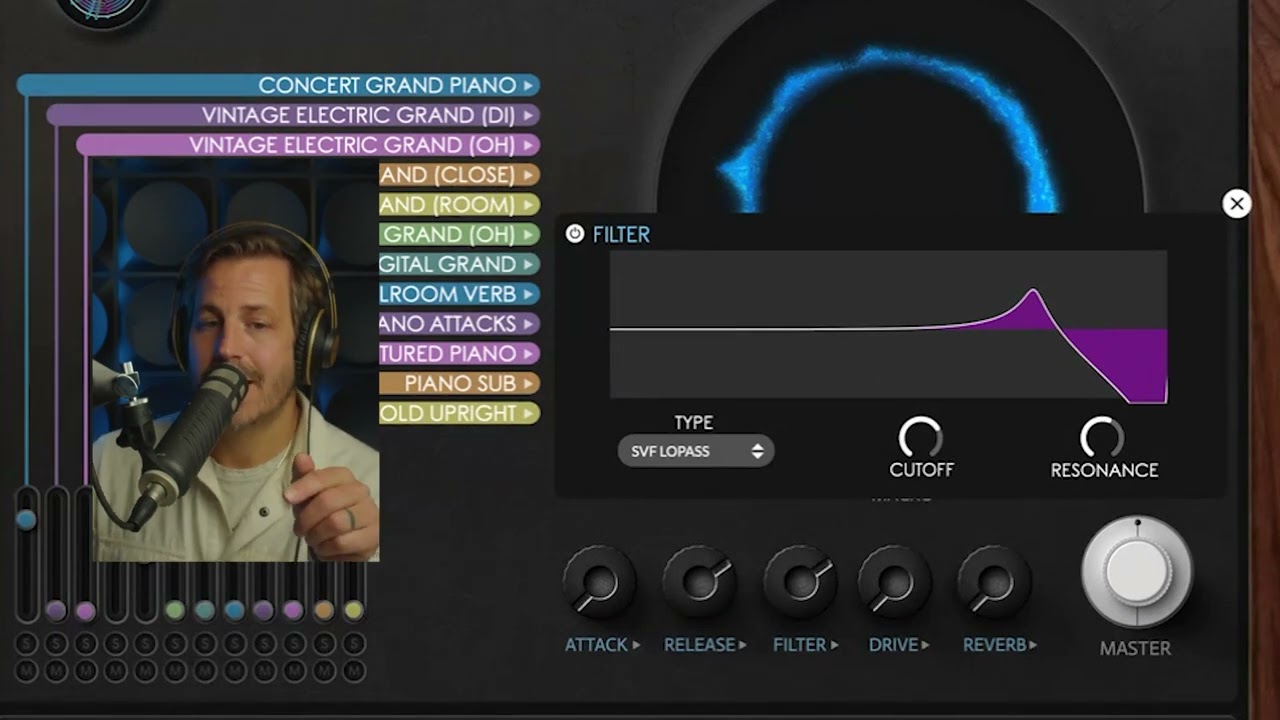Click the blue Concert Grand Piano fader handle
Viewport: 1280px width, 720px height.
(x=26, y=519)
